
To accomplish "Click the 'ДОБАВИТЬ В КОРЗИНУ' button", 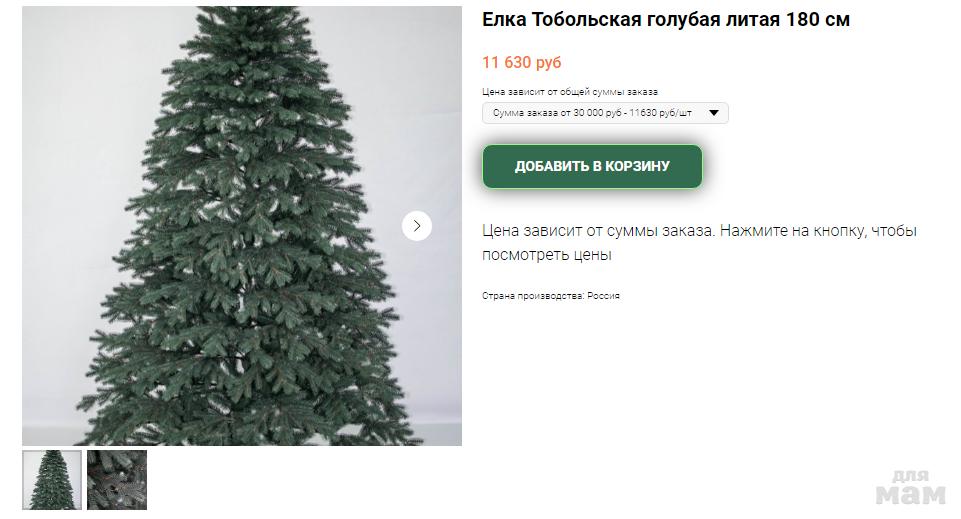I will [592, 166].
